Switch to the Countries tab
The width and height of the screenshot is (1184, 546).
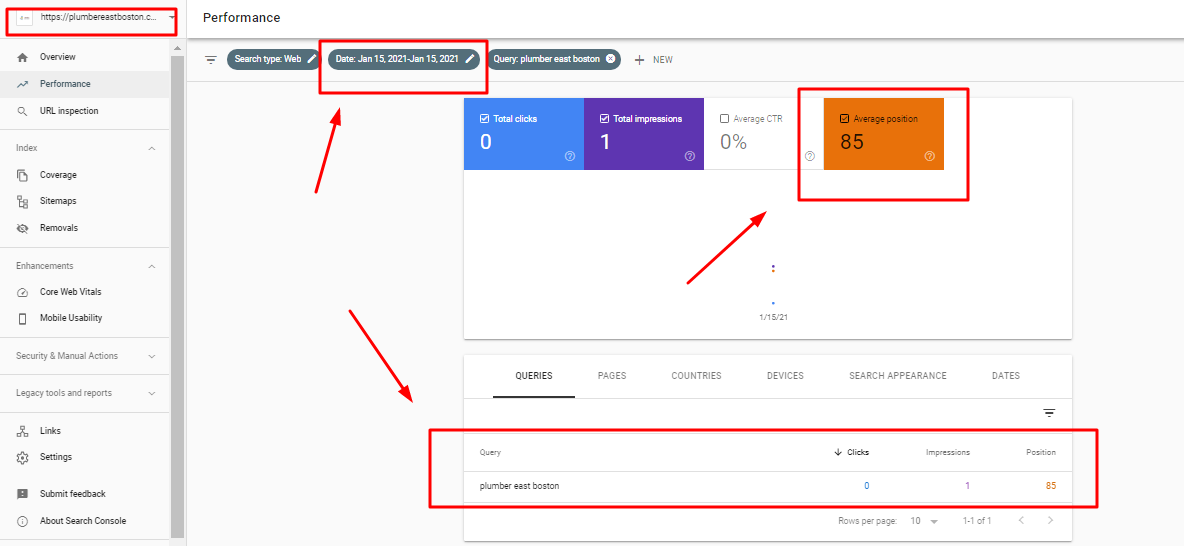click(696, 376)
